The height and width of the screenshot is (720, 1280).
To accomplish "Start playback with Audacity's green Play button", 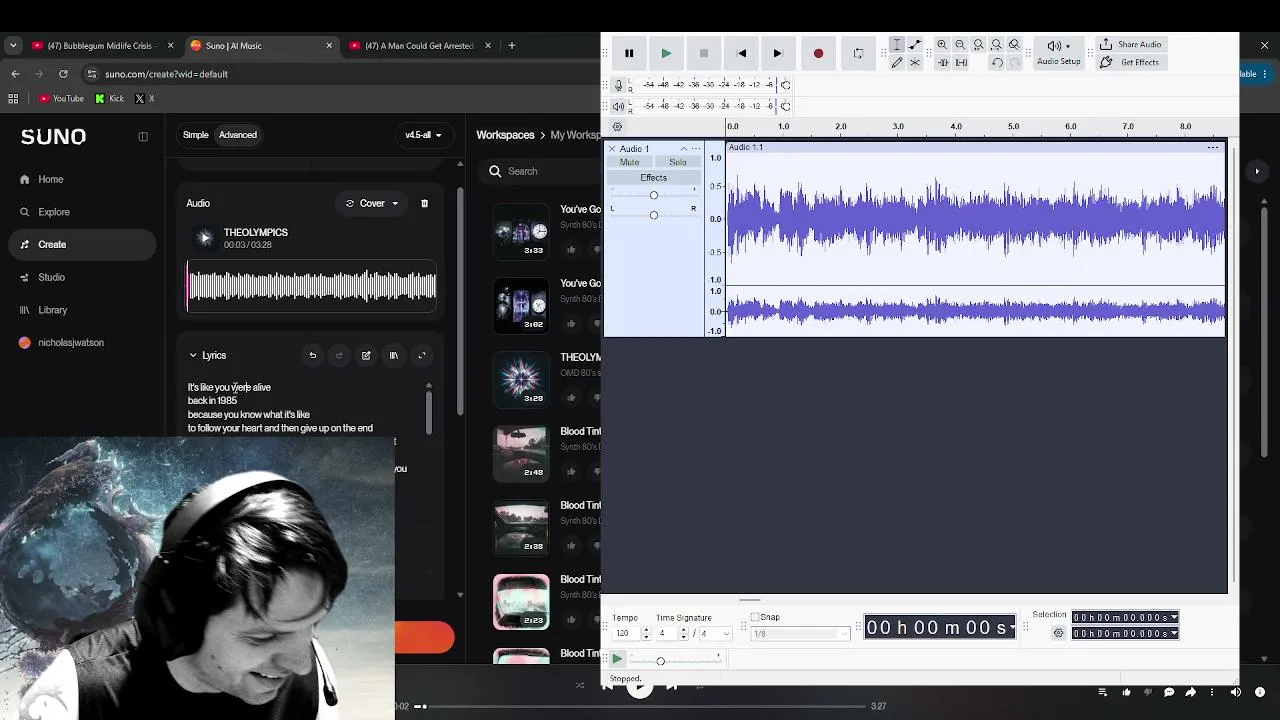I will pos(666,54).
